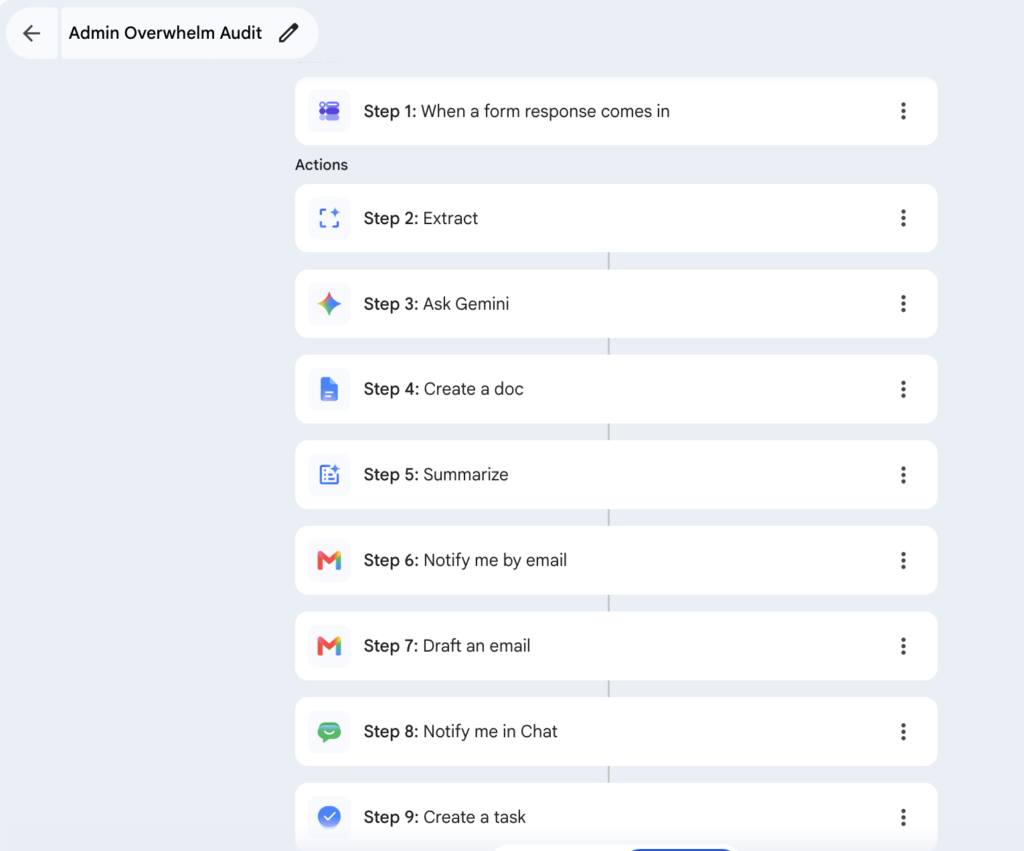Open the three-dot menu for Step 9

click(x=903, y=817)
